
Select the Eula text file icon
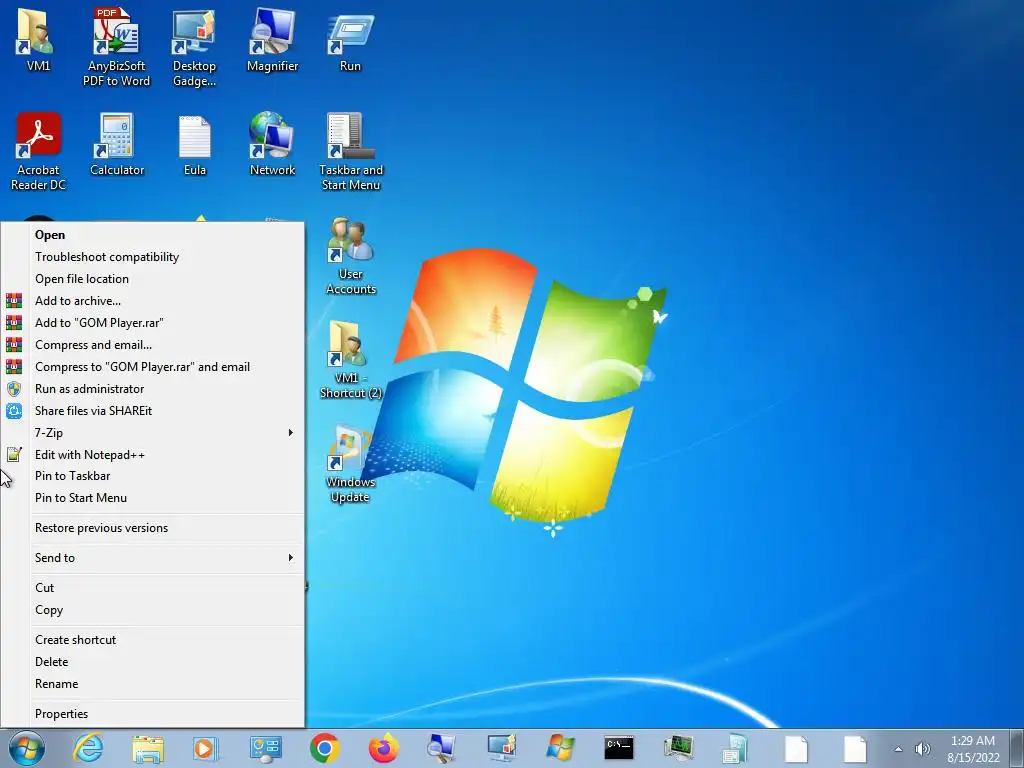(195, 144)
